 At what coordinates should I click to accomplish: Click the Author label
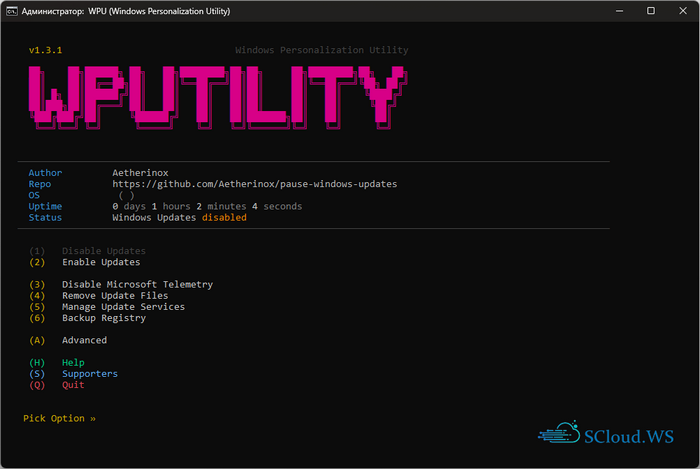tap(45, 173)
